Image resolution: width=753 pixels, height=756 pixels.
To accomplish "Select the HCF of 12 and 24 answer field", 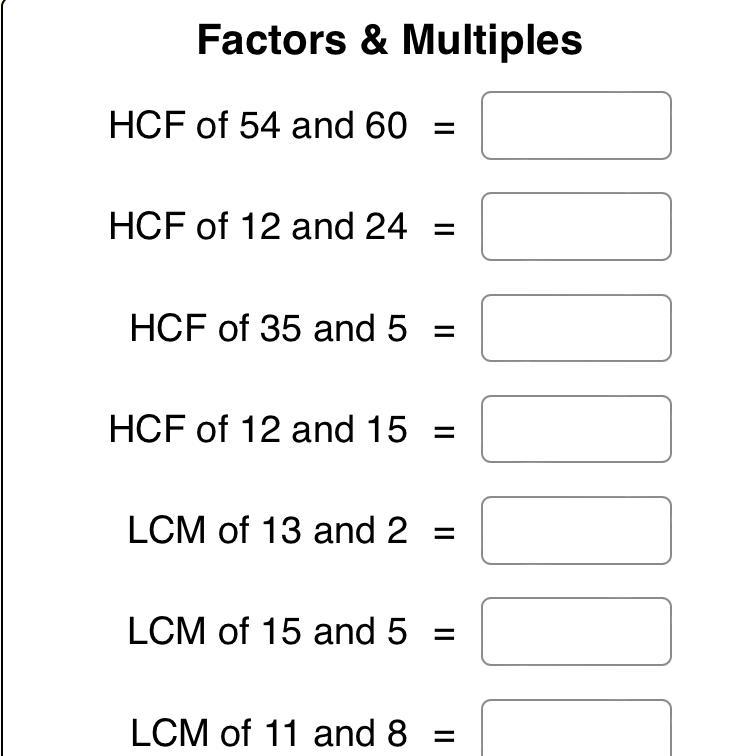I will click(576, 227).
